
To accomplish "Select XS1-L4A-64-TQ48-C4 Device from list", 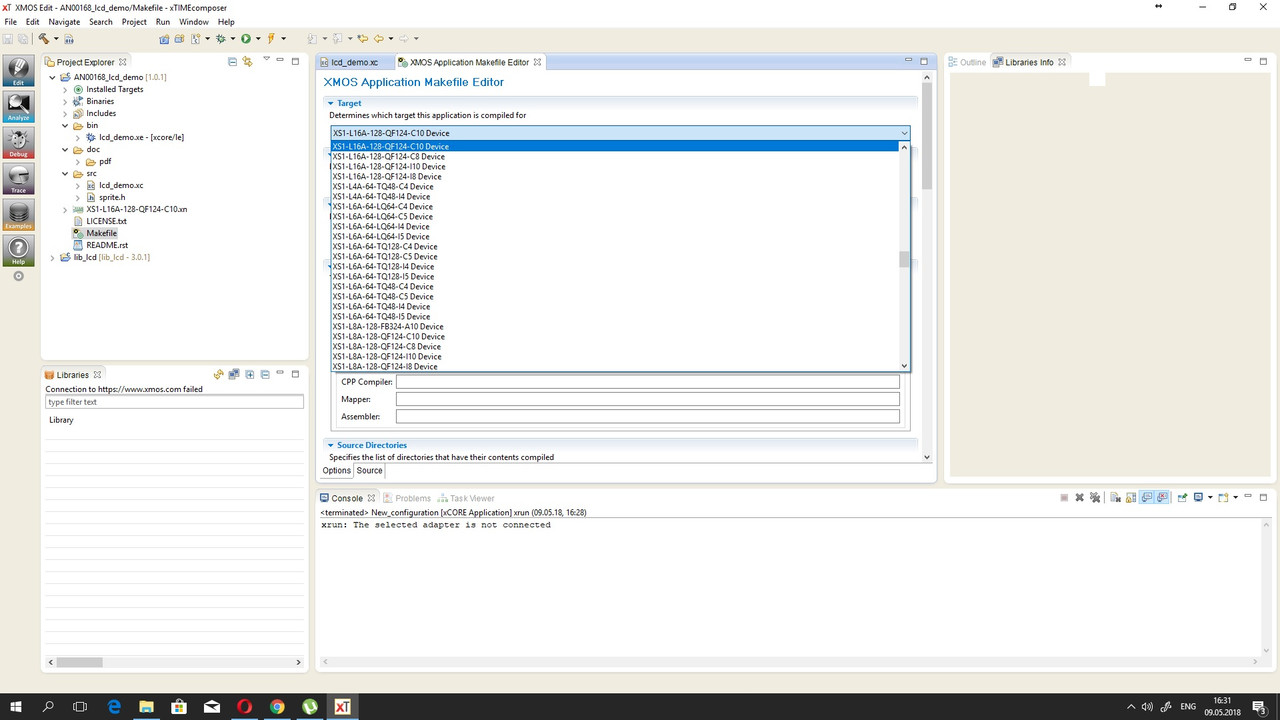I will (x=383, y=186).
